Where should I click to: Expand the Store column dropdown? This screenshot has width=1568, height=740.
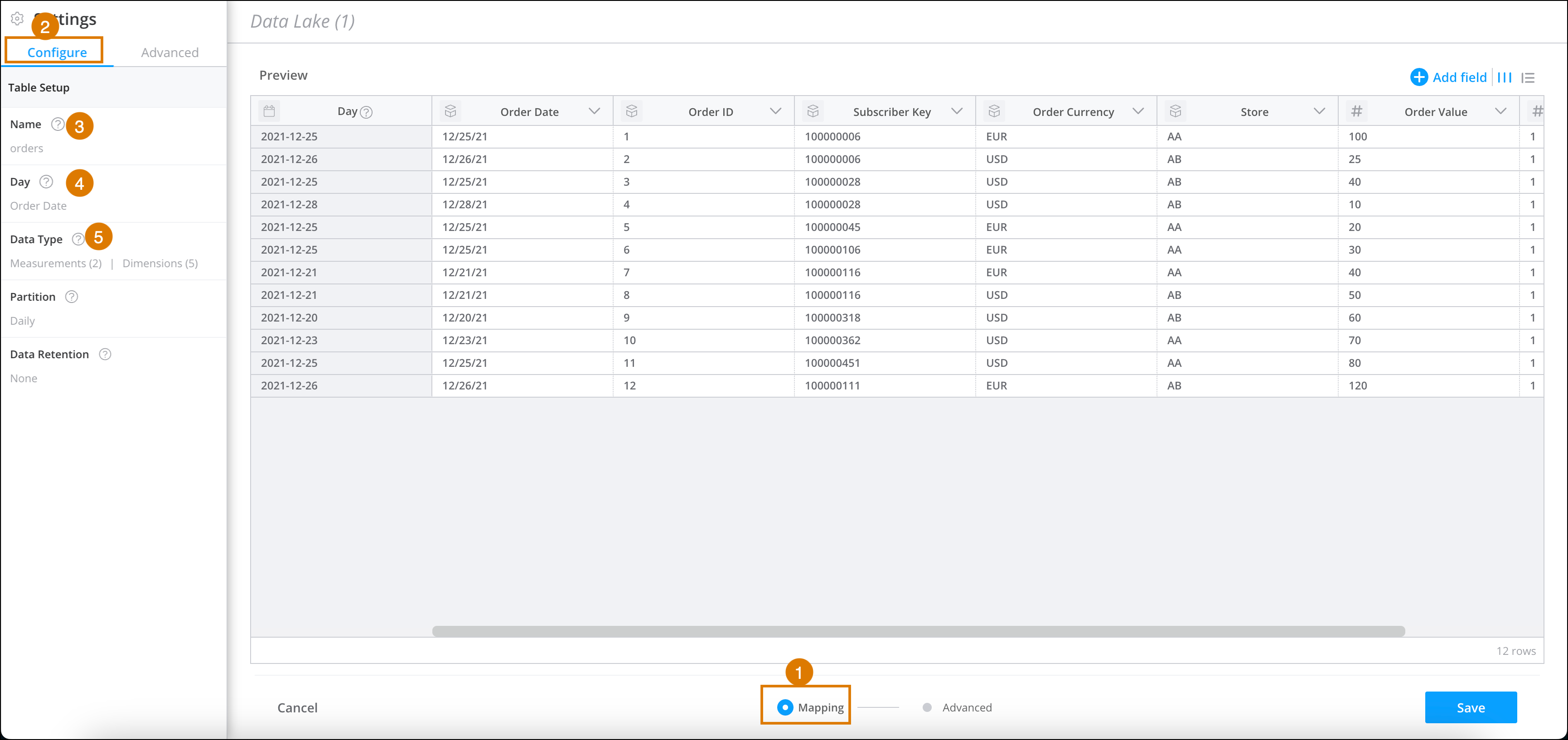pyautogui.click(x=1320, y=111)
